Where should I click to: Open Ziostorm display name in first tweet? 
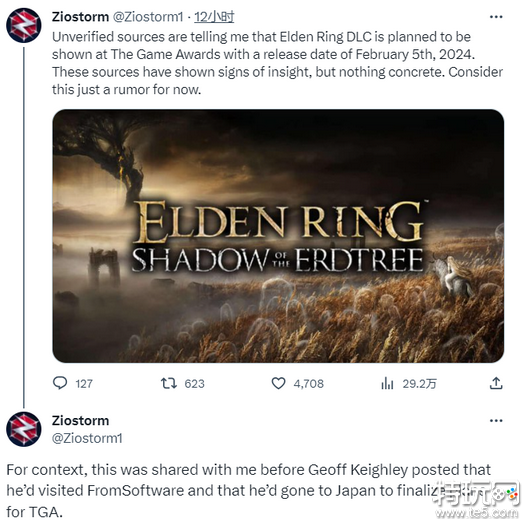[80, 17]
